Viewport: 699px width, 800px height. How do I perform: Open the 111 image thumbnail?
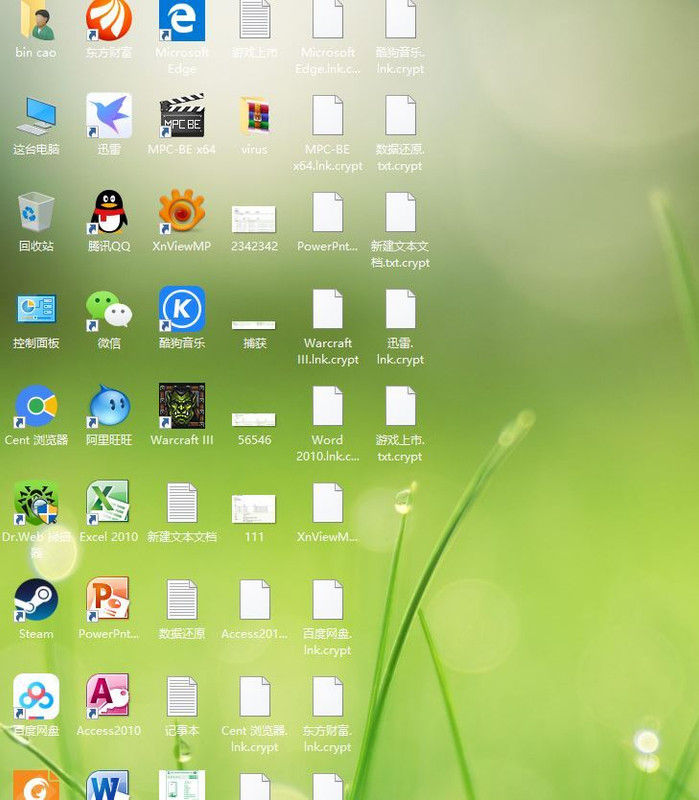254,509
